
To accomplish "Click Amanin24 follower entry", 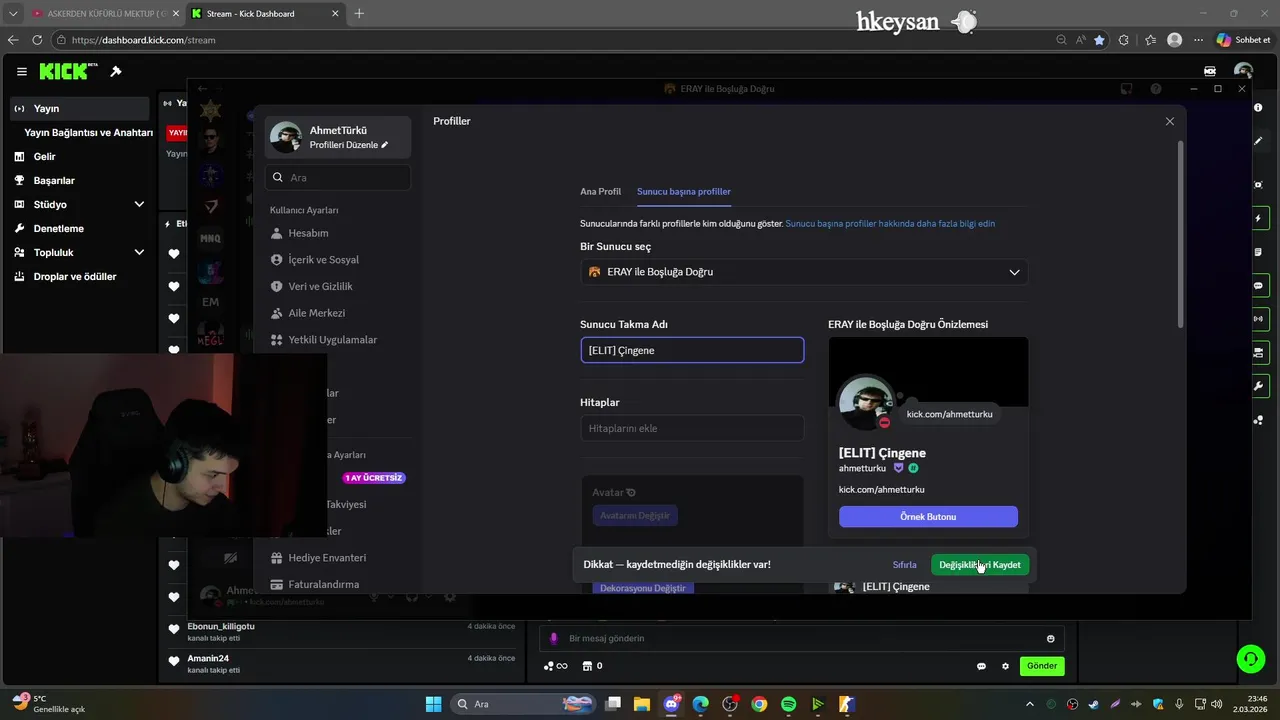I will [343, 664].
